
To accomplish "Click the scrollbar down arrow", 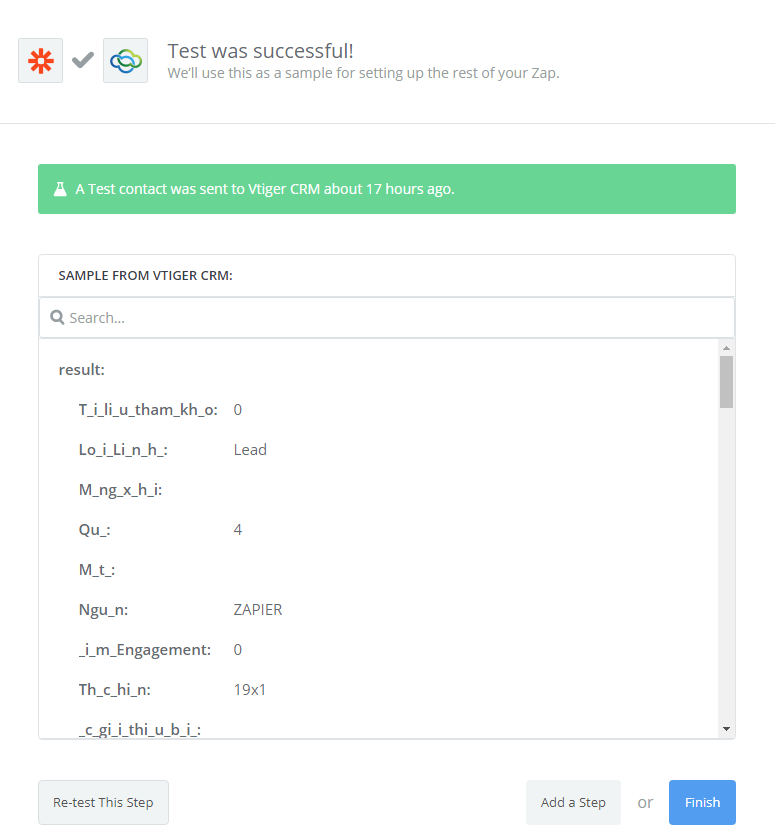I will pos(726,729).
